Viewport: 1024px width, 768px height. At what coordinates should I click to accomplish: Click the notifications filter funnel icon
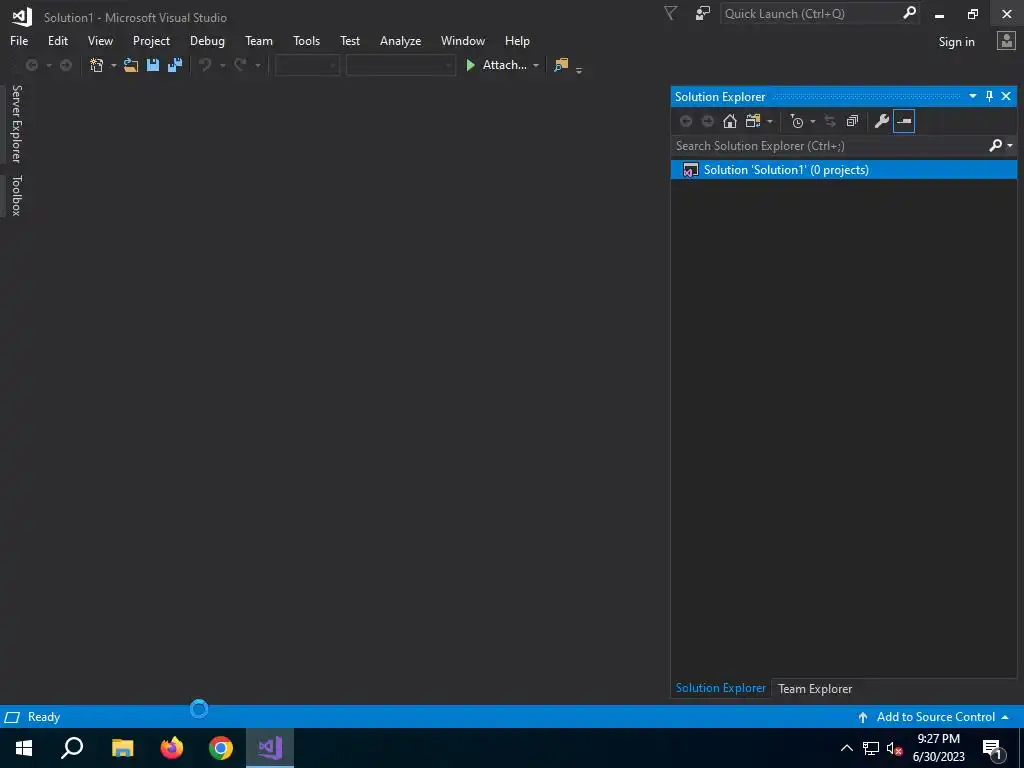[670, 13]
